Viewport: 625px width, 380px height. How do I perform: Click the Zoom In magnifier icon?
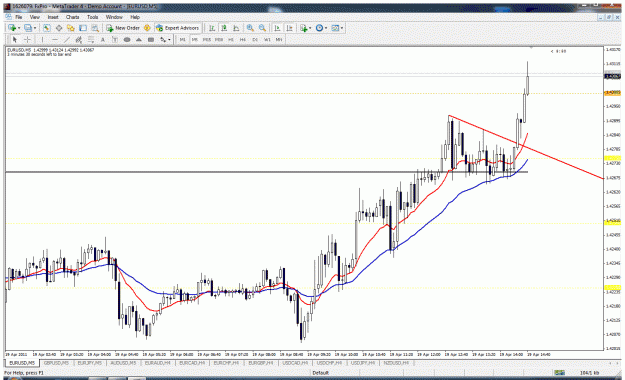pos(250,28)
